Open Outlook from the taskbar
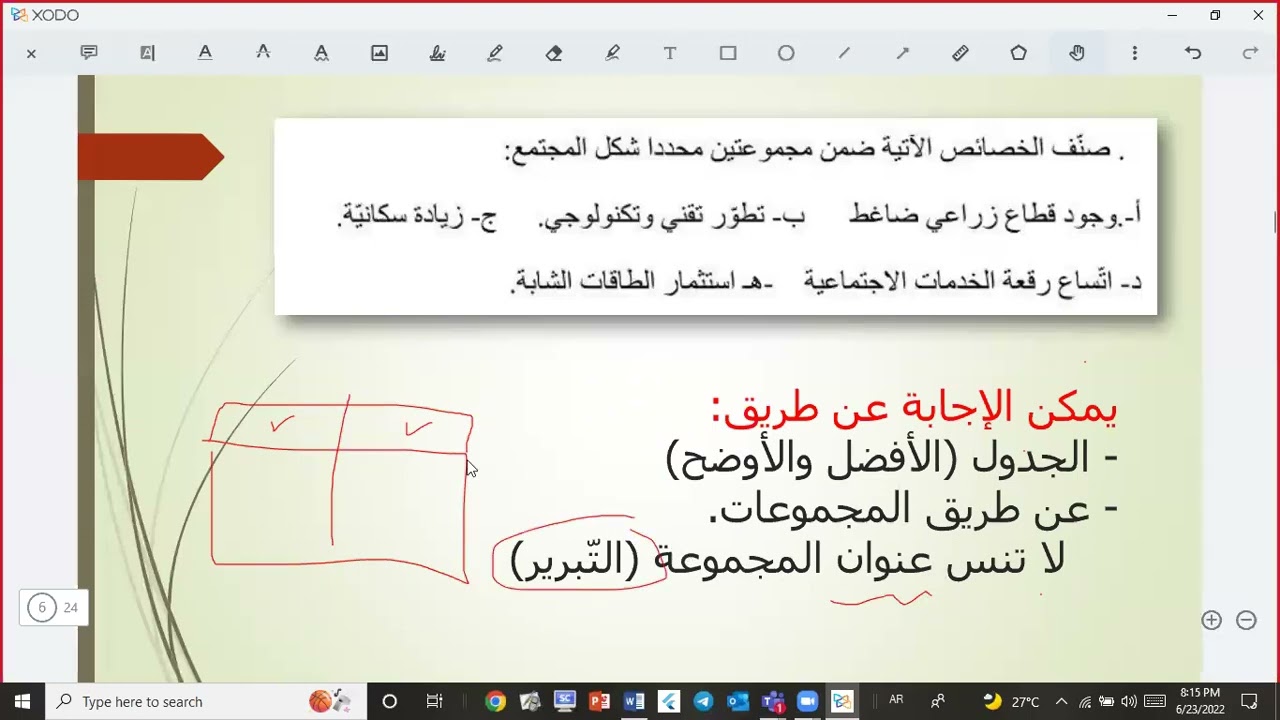 (x=738, y=701)
